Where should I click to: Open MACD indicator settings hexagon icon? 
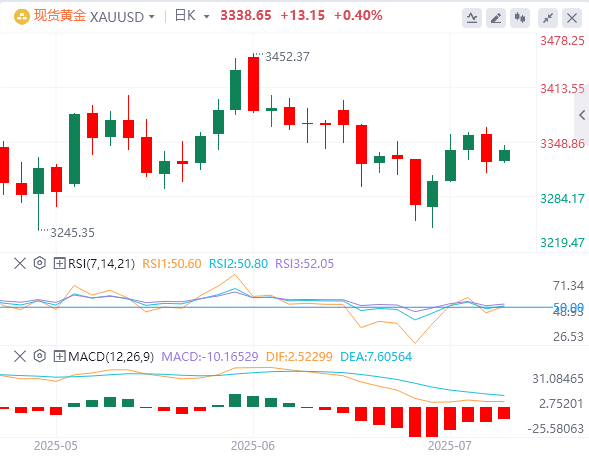coord(39,356)
